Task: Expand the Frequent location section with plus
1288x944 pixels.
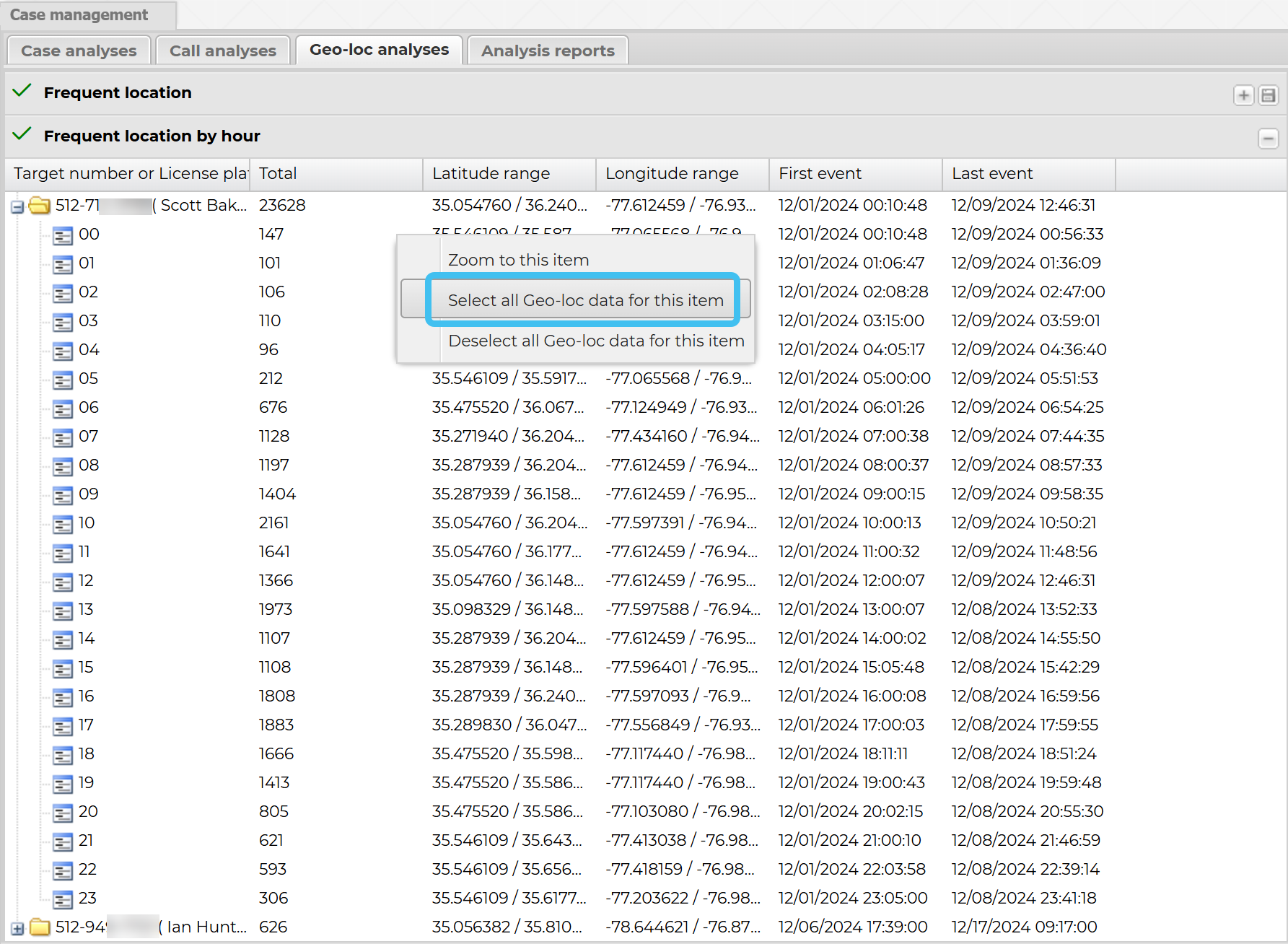Action: click(1243, 95)
